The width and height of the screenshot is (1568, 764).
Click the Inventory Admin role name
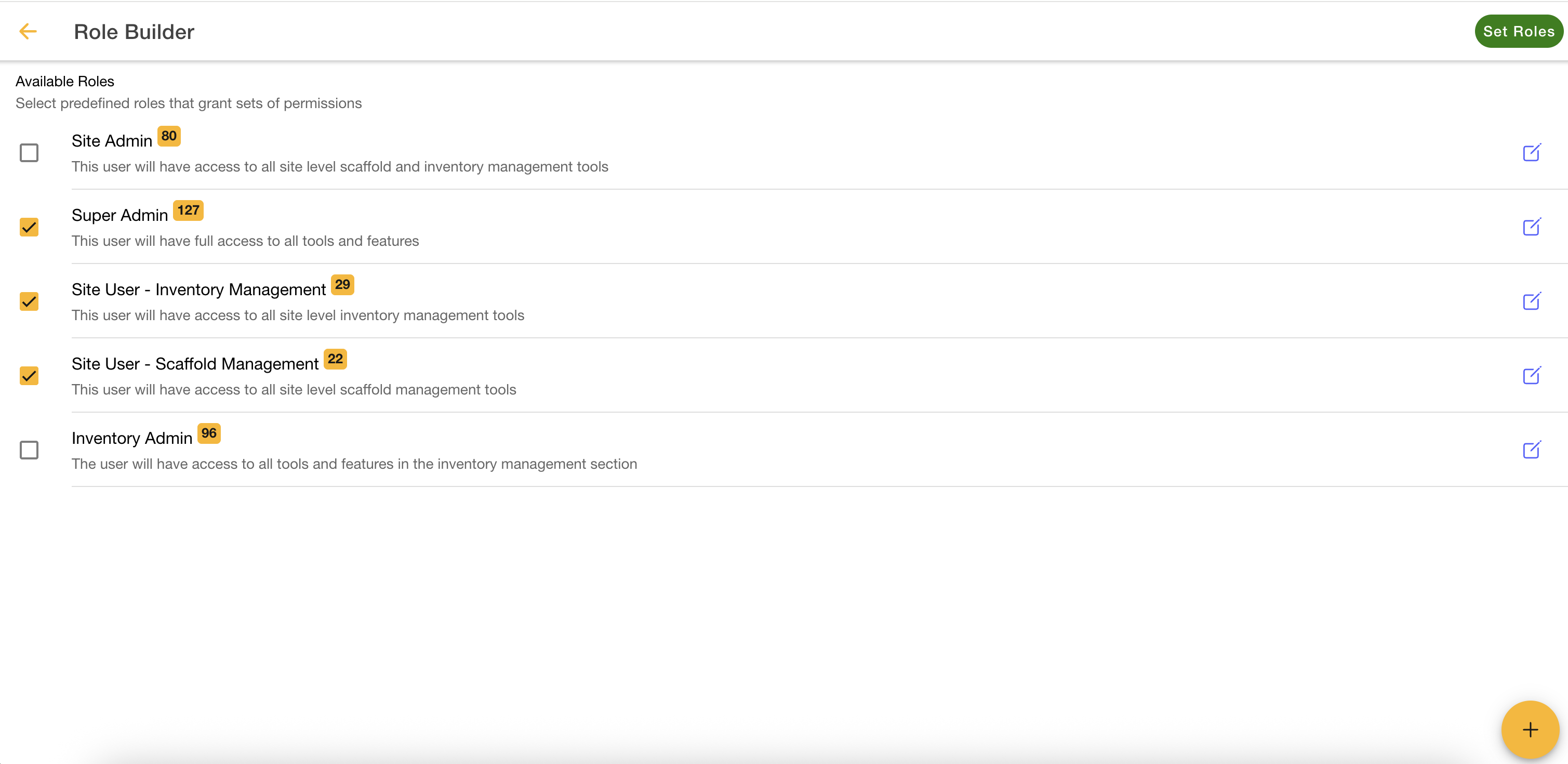pos(132,438)
